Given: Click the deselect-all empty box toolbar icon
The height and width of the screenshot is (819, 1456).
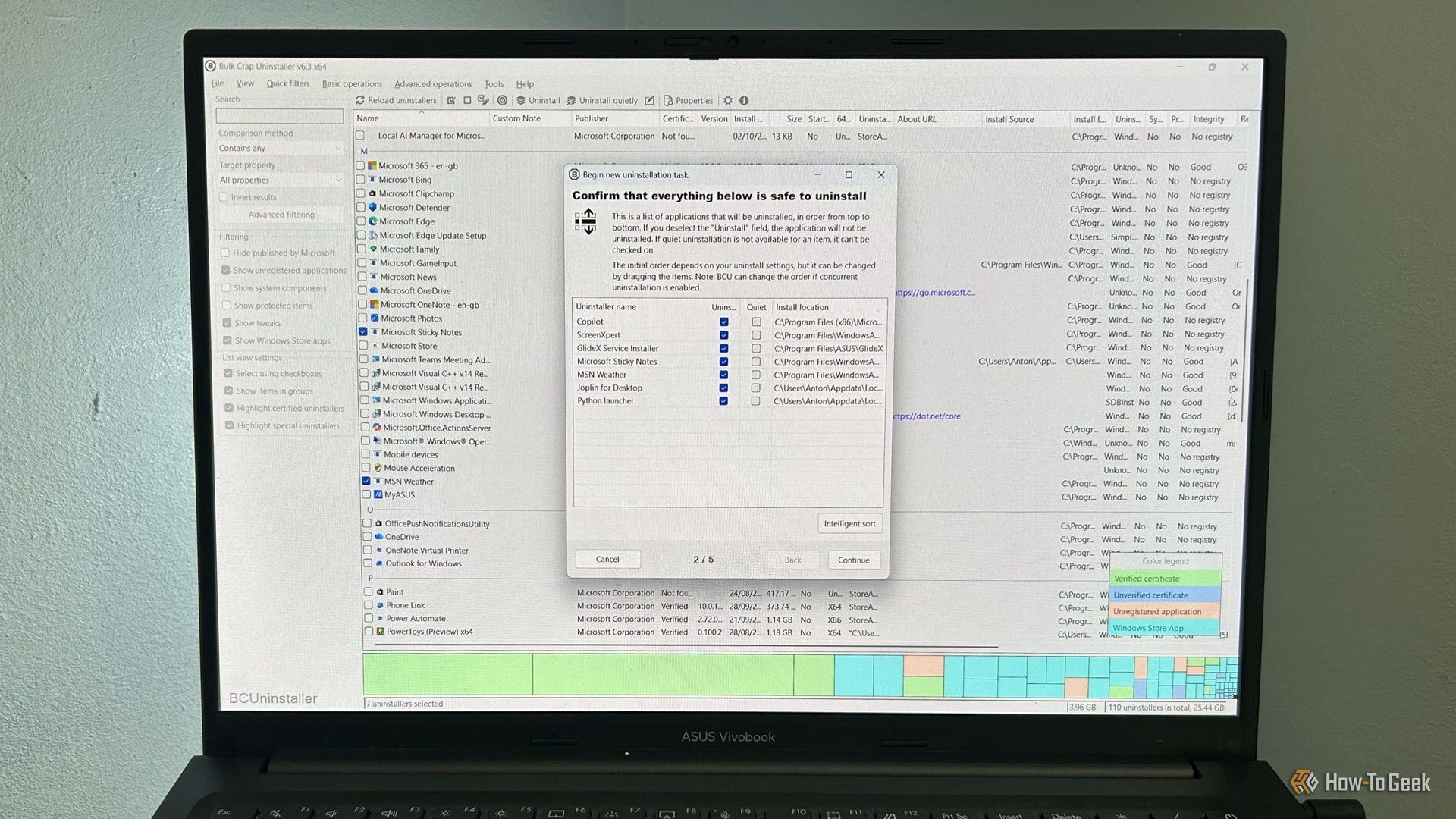Looking at the screenshot, I should 467,100.
